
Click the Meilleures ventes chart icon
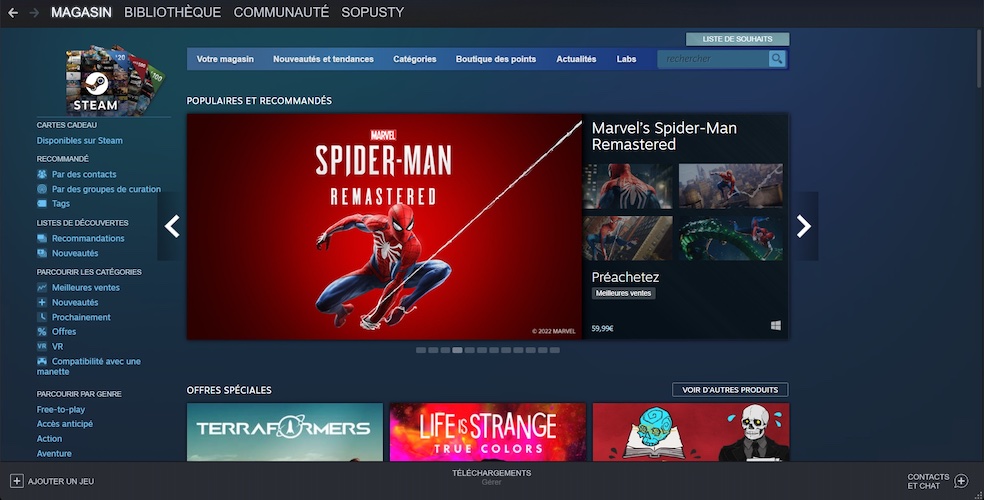[42, 288]
